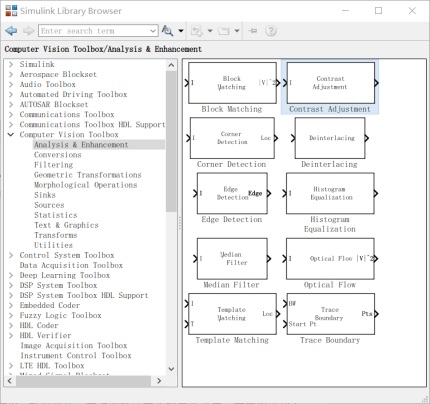Screen dimensions: 430x404
Task: Expand the Control System Toolbox node
Action: tap(11, 255)
